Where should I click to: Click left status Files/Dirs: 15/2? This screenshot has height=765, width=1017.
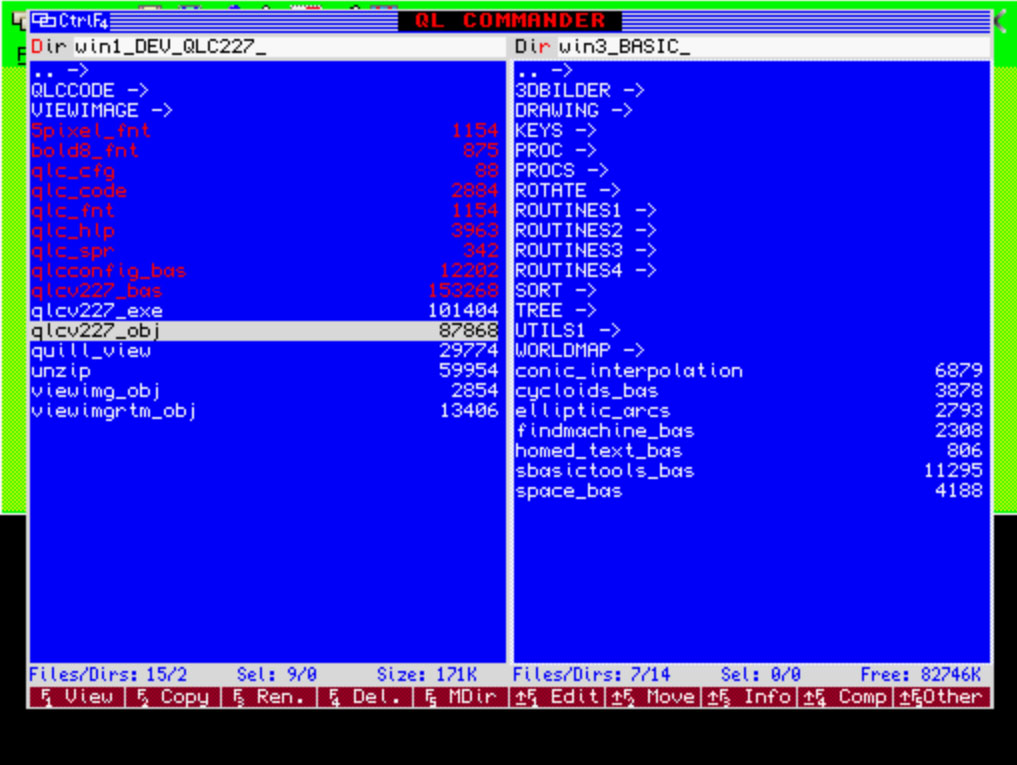(x=108, y=675)
